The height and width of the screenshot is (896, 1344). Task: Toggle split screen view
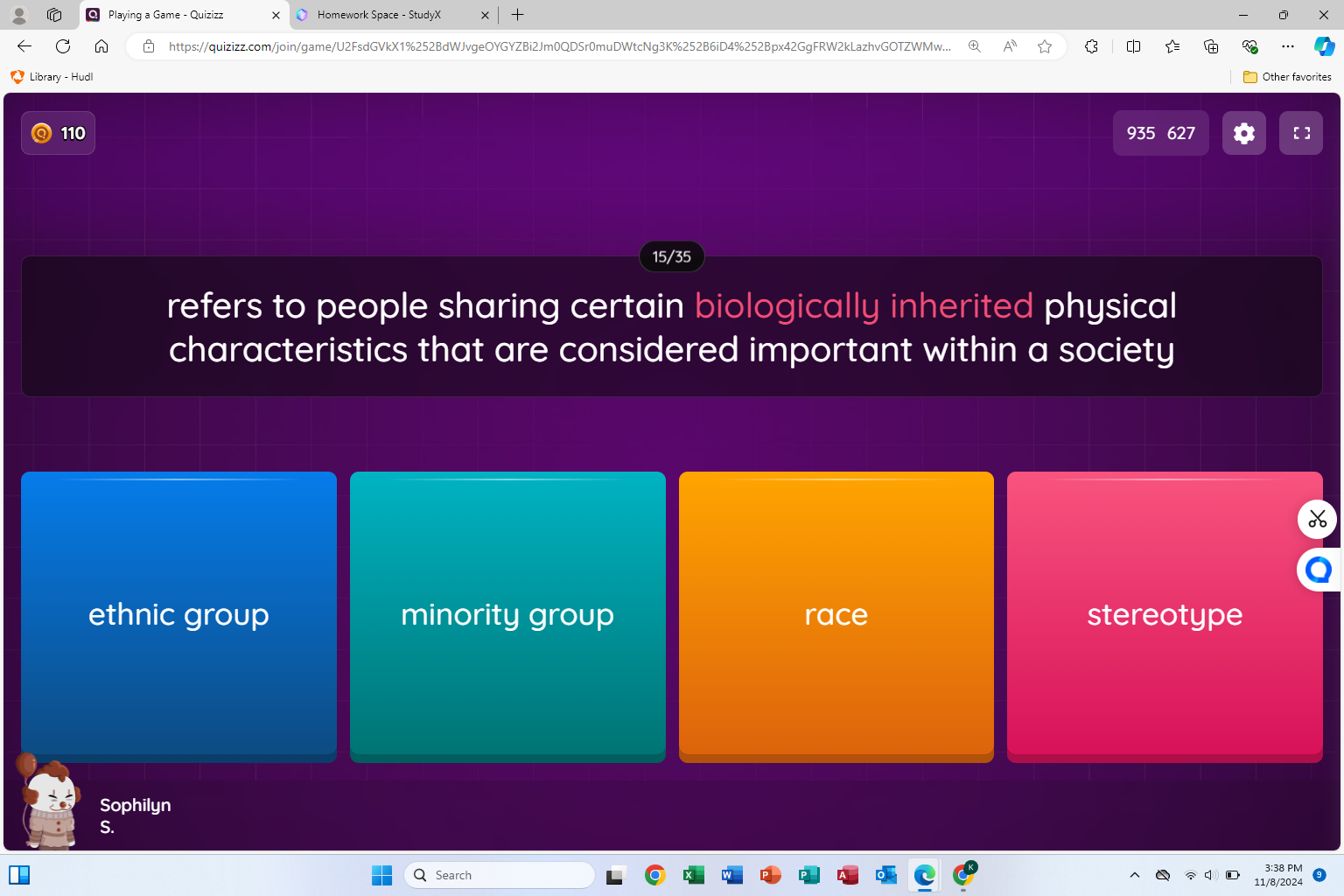[x=1134, y=46]
